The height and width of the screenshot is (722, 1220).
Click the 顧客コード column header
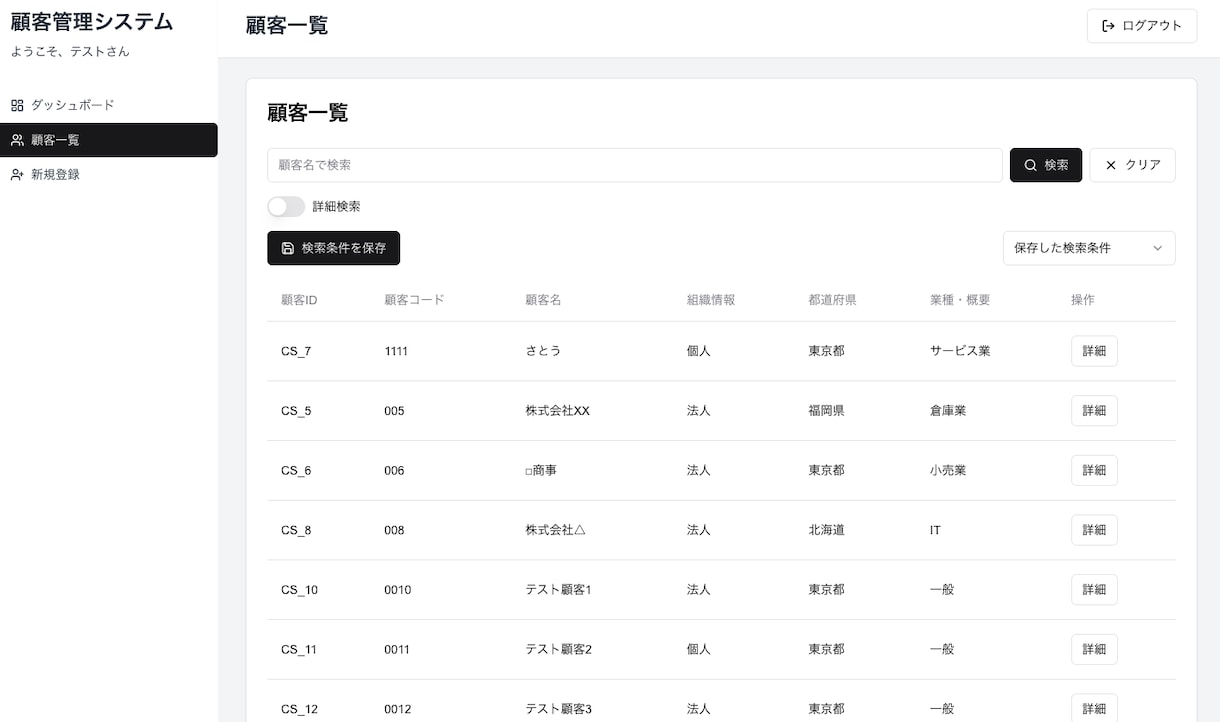[414, 300]
